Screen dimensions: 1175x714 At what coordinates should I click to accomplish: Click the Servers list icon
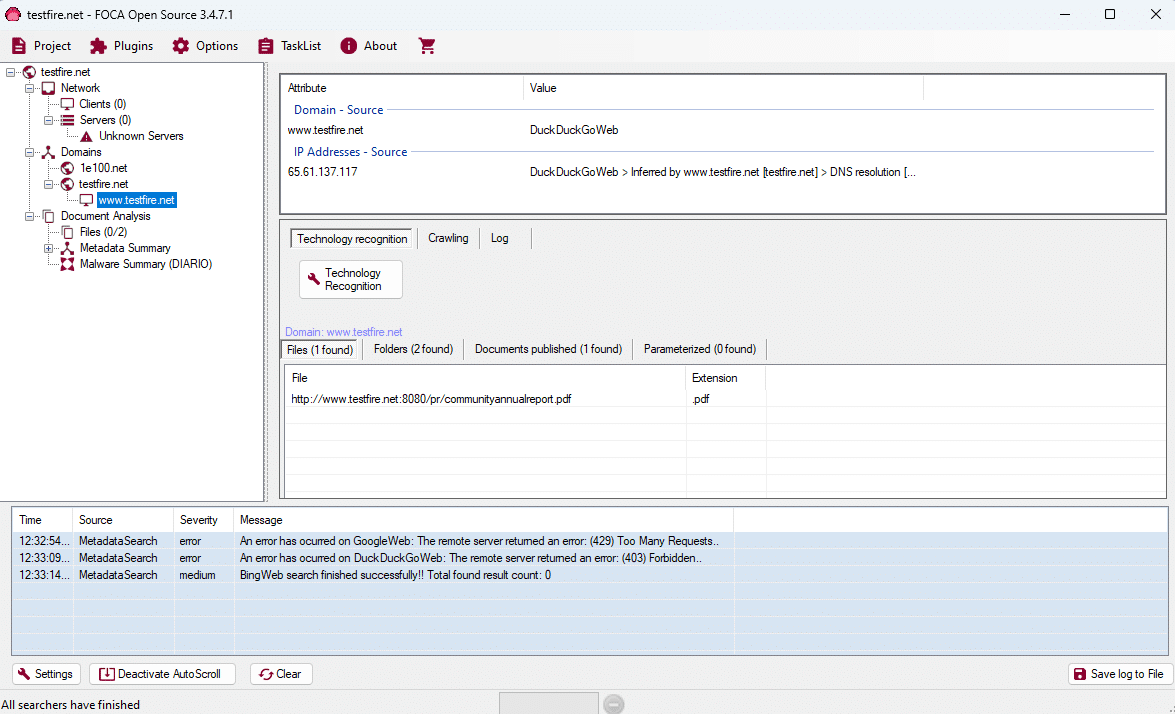pos(67,120)
